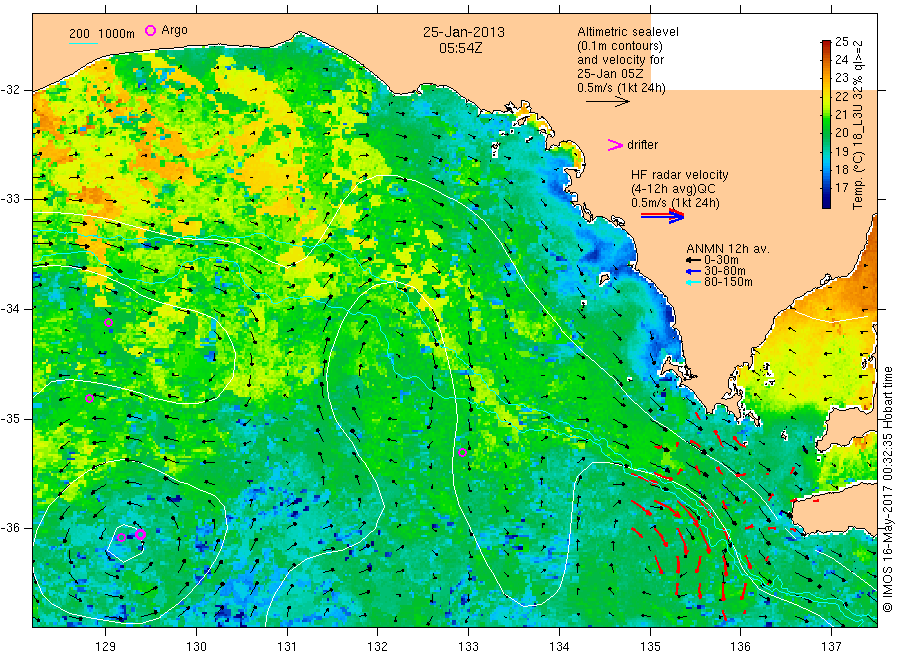900x660 pixels.
Task: Click the '05:54Z' time label
Action: 460,48
